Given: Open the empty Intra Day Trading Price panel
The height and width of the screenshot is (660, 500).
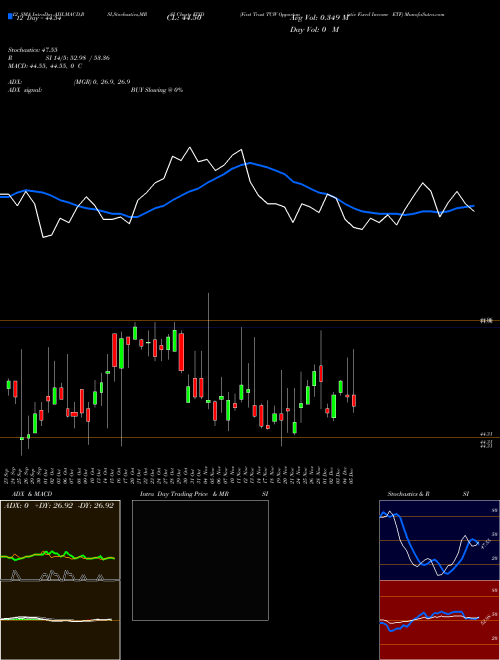Looking at the screenshot, I should [200, 560].
